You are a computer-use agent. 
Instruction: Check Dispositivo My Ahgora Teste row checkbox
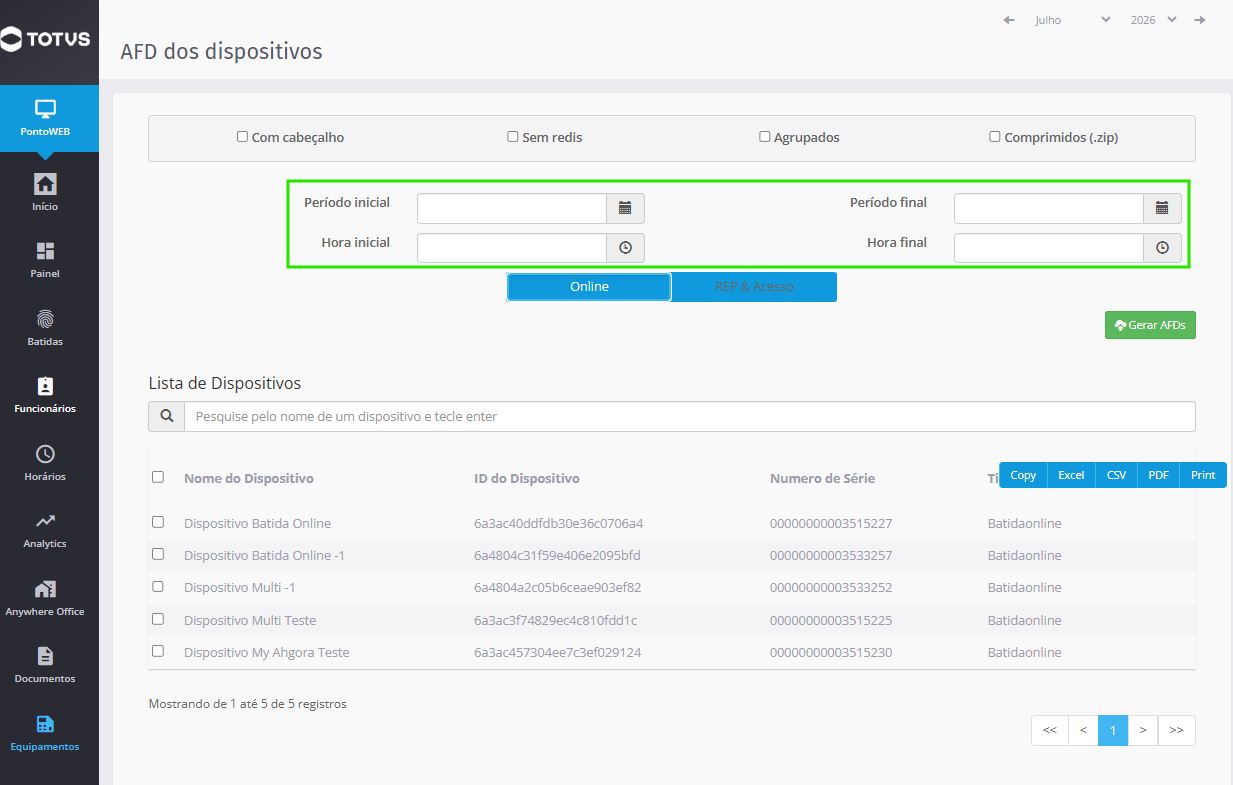click(x=158, y=651)
